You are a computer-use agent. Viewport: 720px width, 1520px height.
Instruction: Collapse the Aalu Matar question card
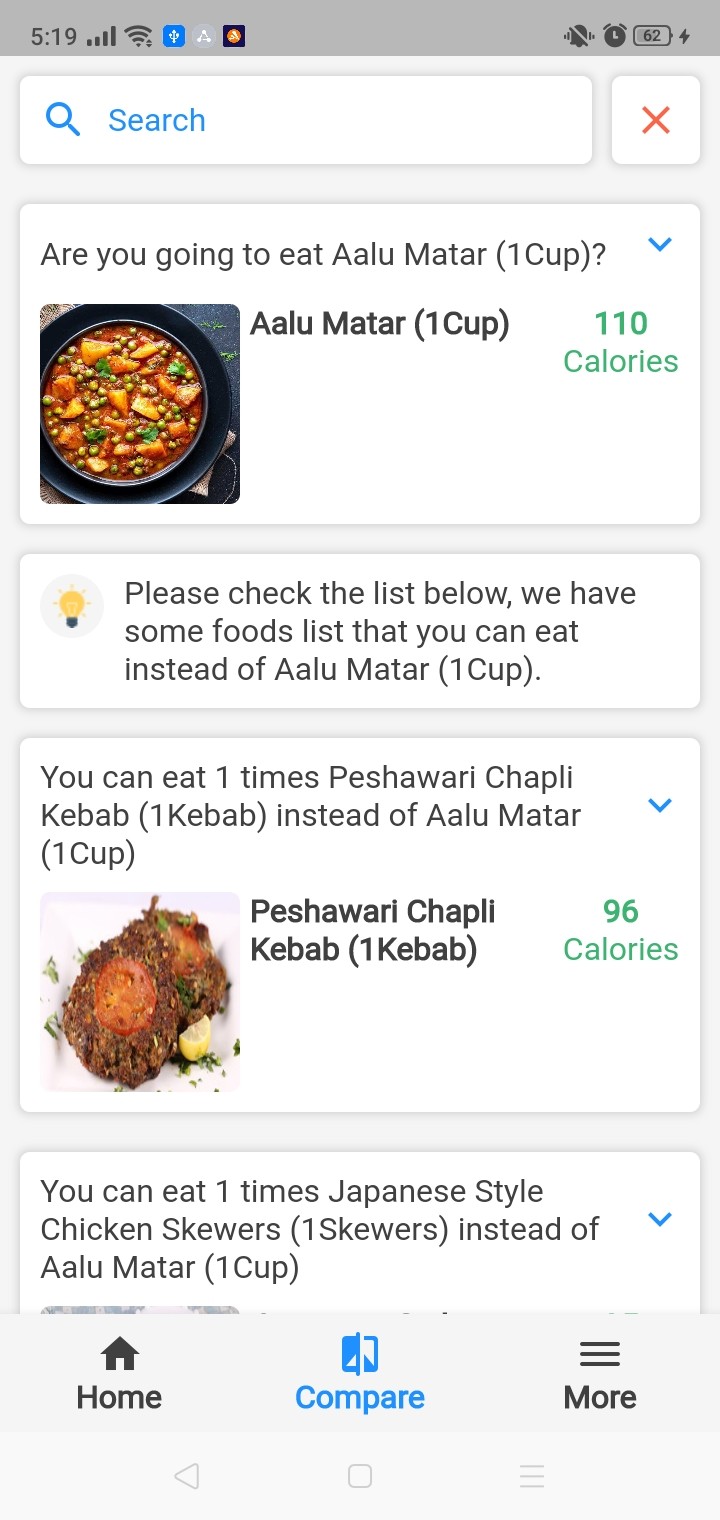(660, 244)
